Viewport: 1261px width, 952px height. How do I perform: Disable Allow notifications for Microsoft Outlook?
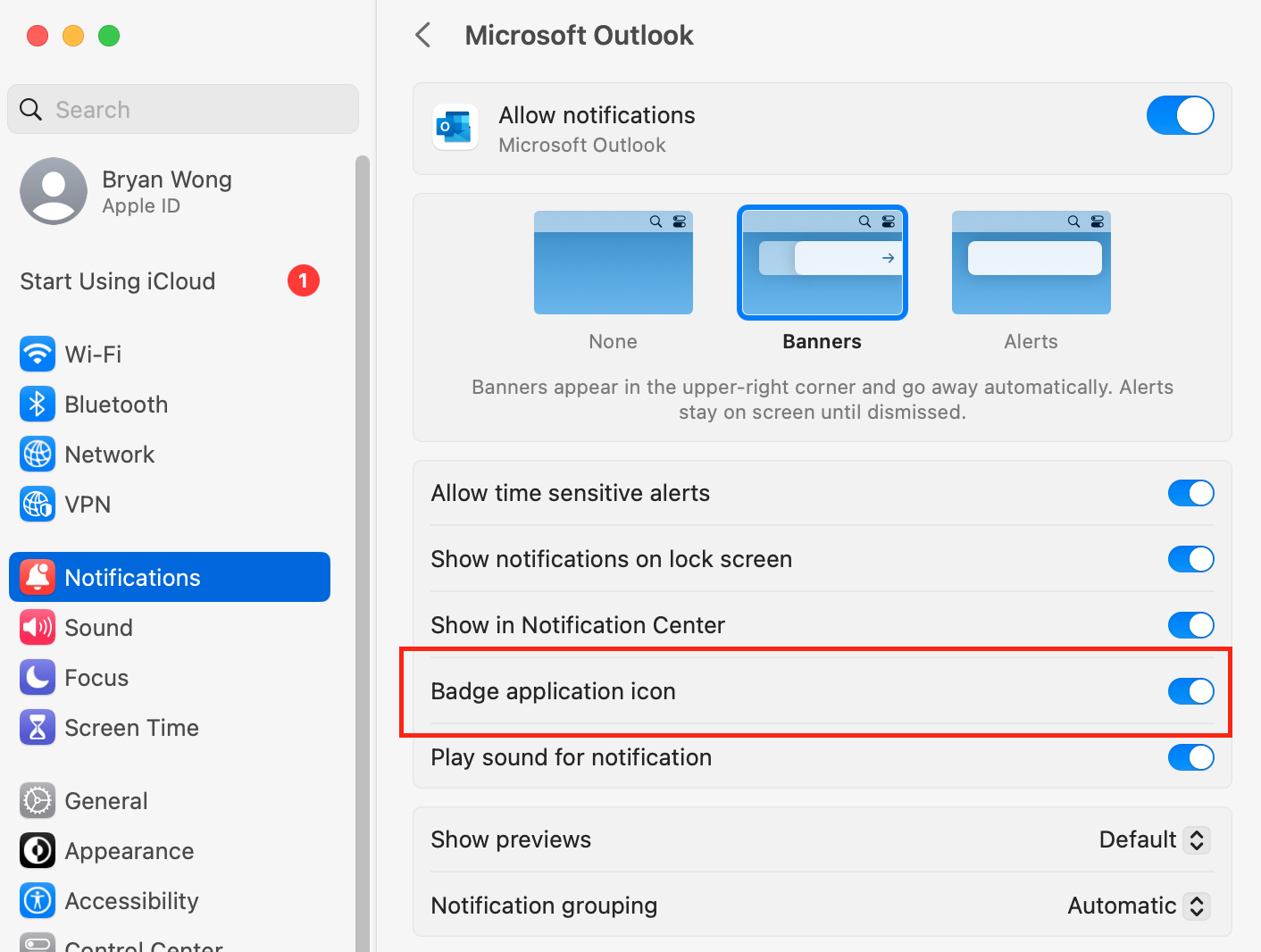point(1180,116)
